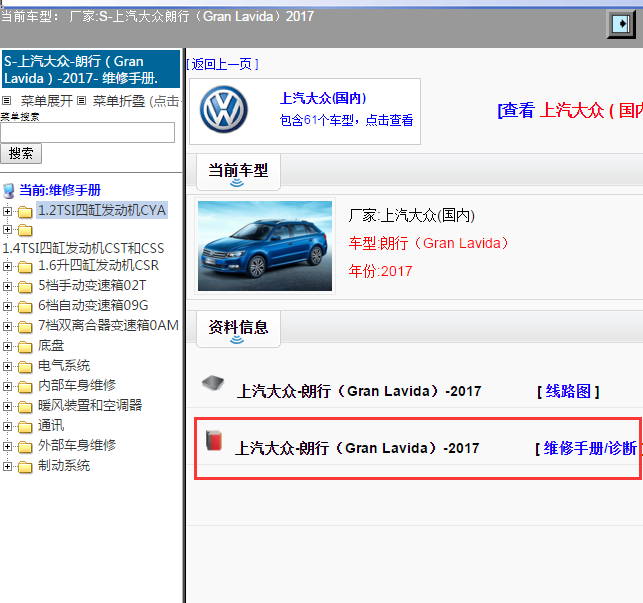643x603 pixels.
Task: Click the folder icon for 1.2TSI四缸发动机CYA
Action: click(25, 212)
